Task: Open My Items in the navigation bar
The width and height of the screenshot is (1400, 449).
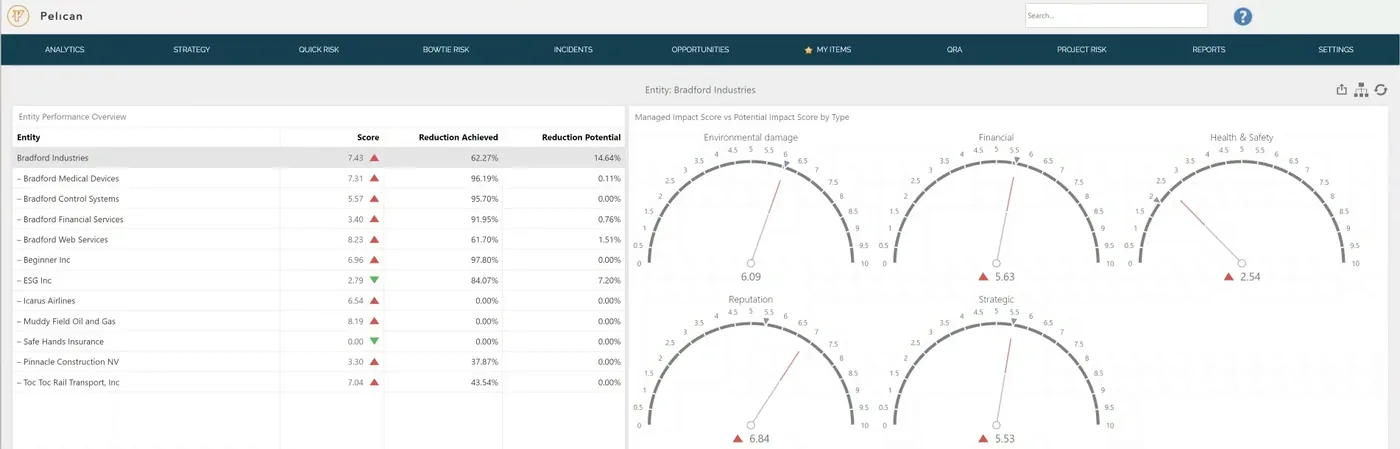Action: click(x=834, y=49)
